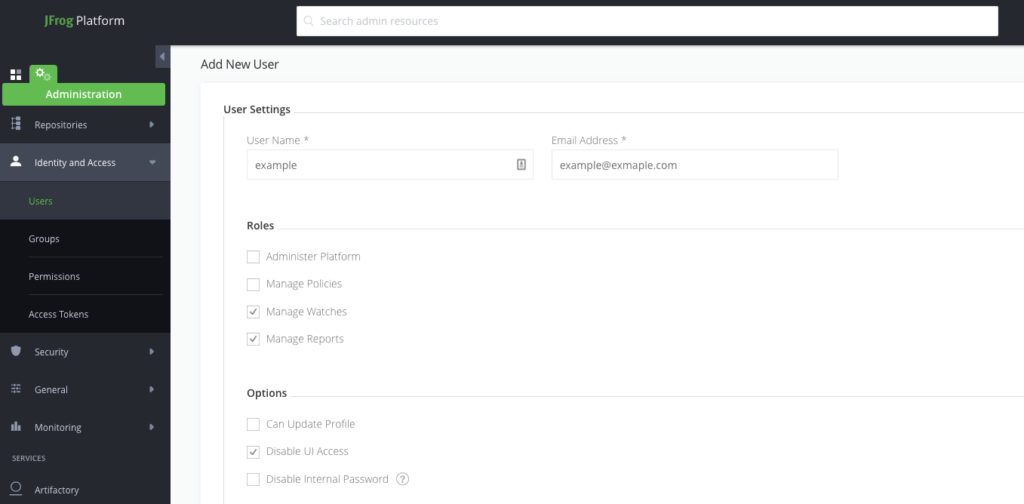This screenshot has height=504, width=1024.
Task: Check the Can Update Profile option
Action: (253, 424)
